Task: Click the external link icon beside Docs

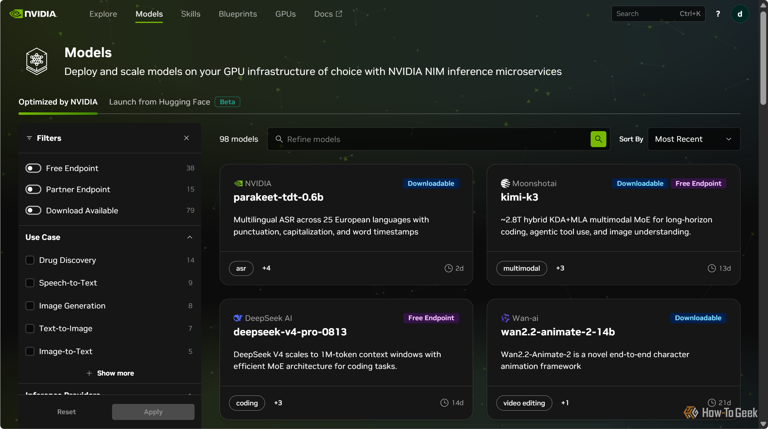Action: pos(339,14)
